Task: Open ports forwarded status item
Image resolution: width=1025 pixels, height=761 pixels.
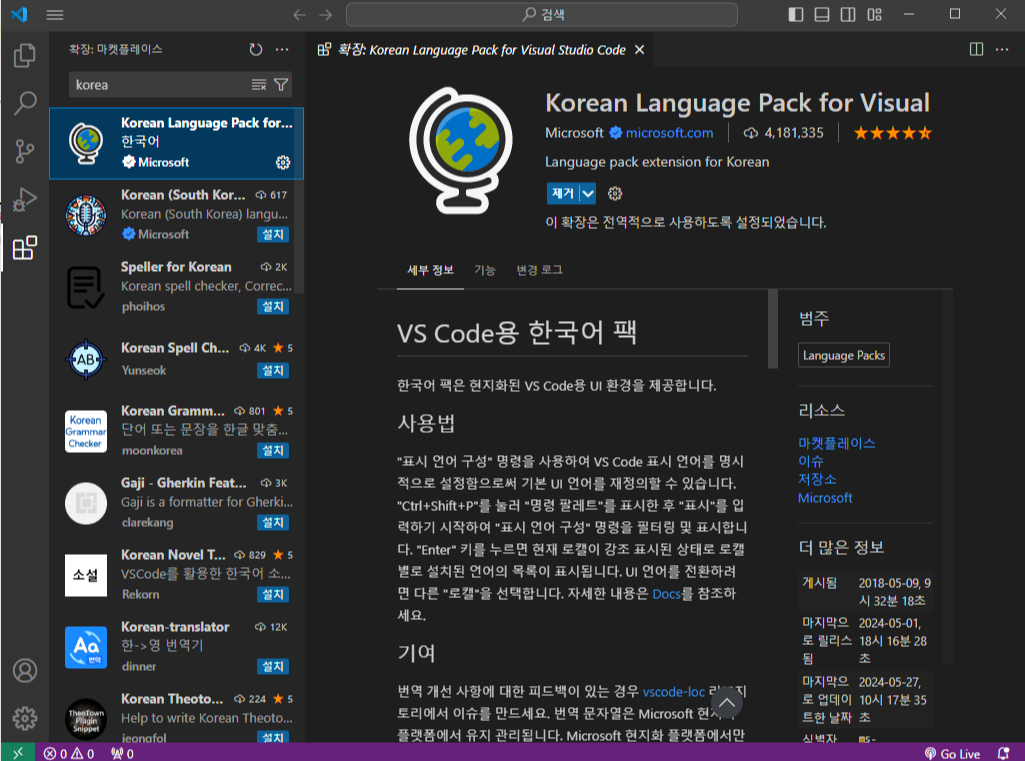Action: click(x=122, y=754)
